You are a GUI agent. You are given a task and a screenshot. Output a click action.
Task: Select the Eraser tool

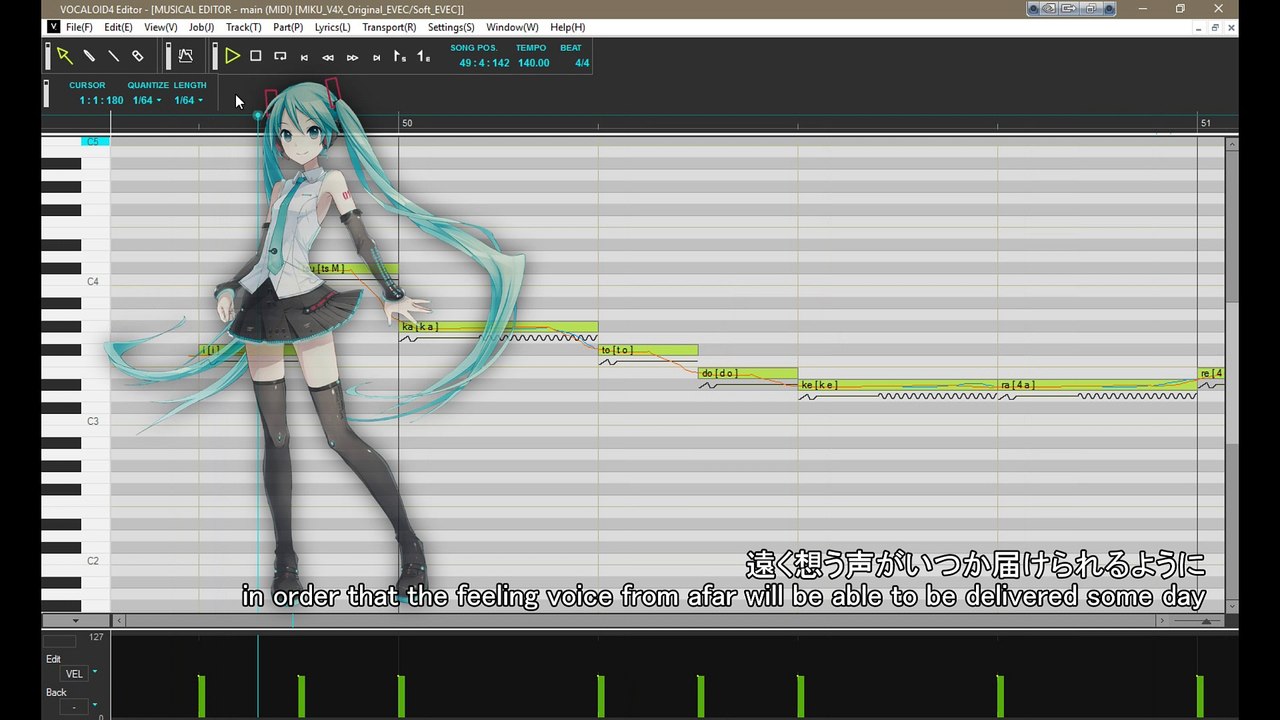pos(138,56)
